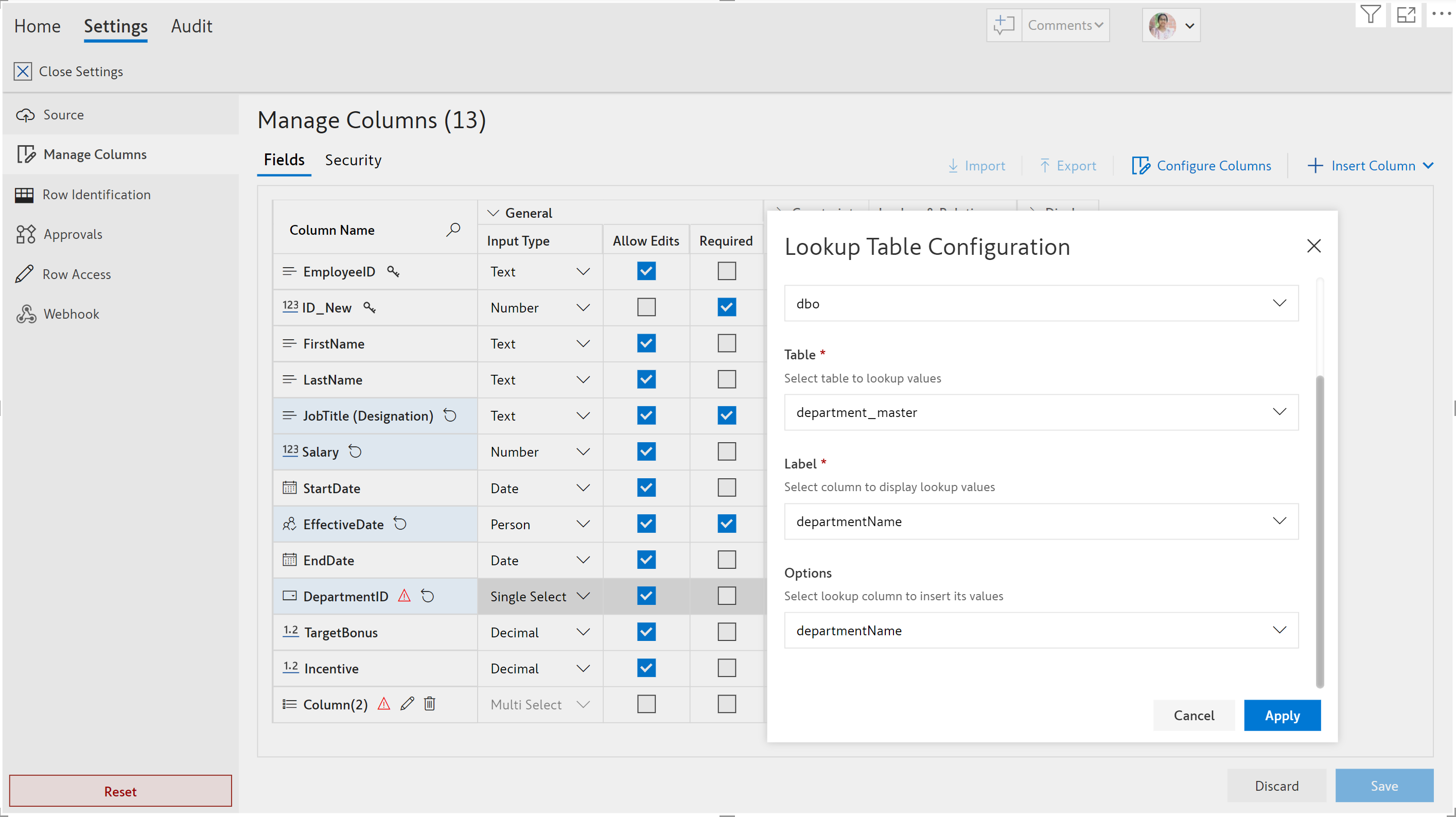Click the search icon beside Column Name

[x=453, y=230]
